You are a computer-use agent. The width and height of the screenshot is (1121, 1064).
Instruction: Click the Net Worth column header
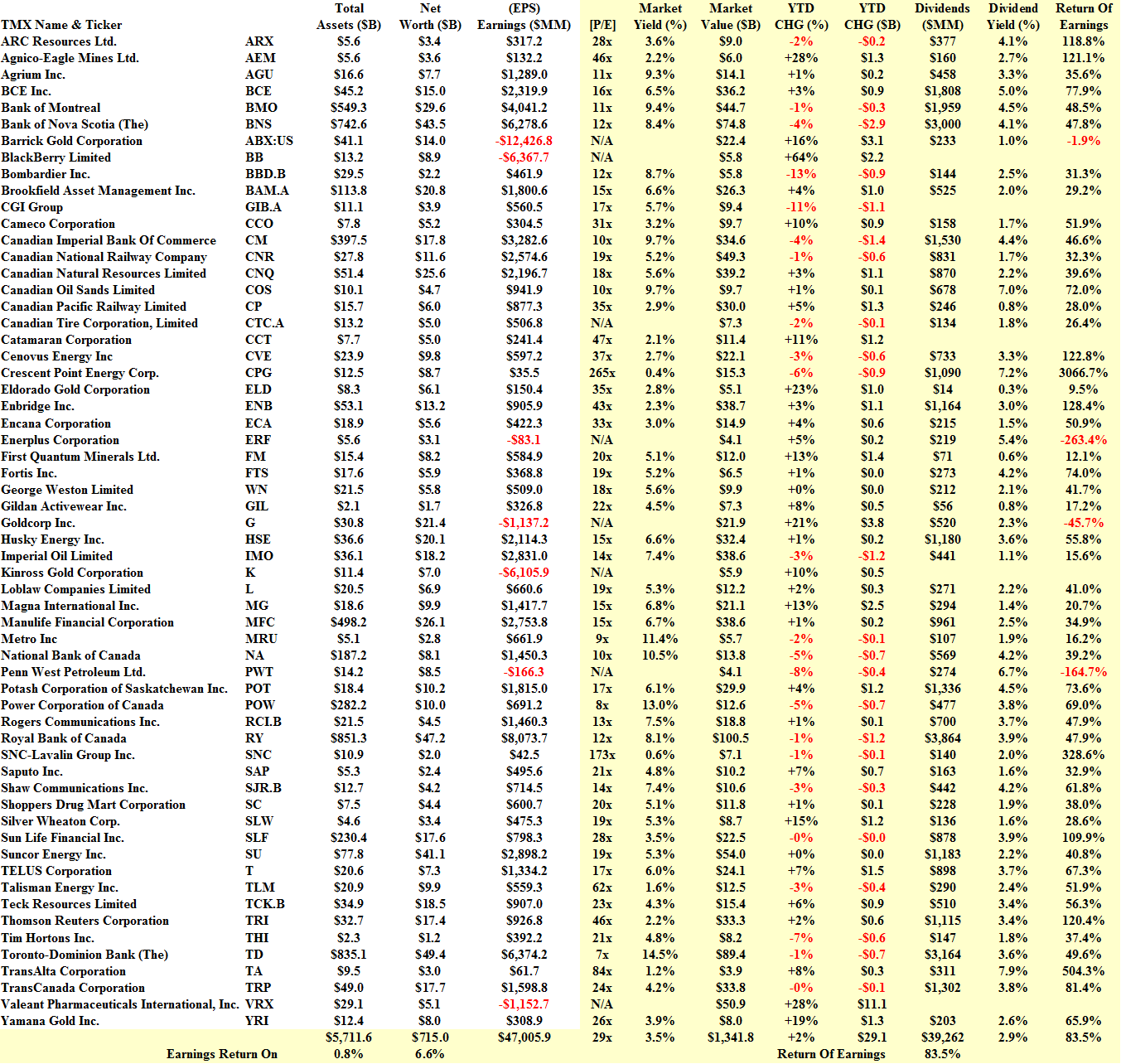pyautogui.click(x=430, y=17)
